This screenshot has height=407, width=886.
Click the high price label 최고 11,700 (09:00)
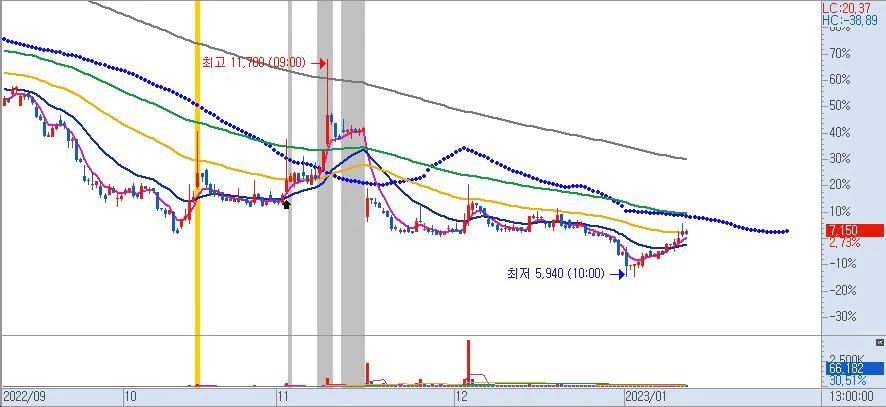coord(253,63)
